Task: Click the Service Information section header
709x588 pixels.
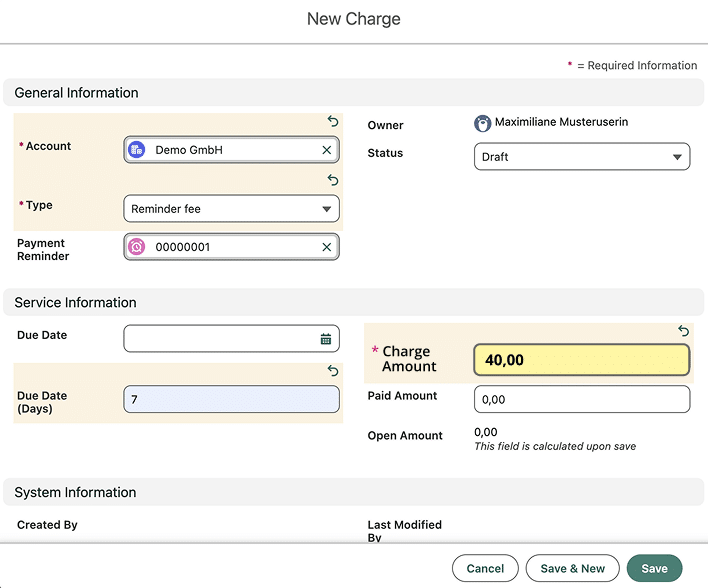Action: (x=353, y=302)
